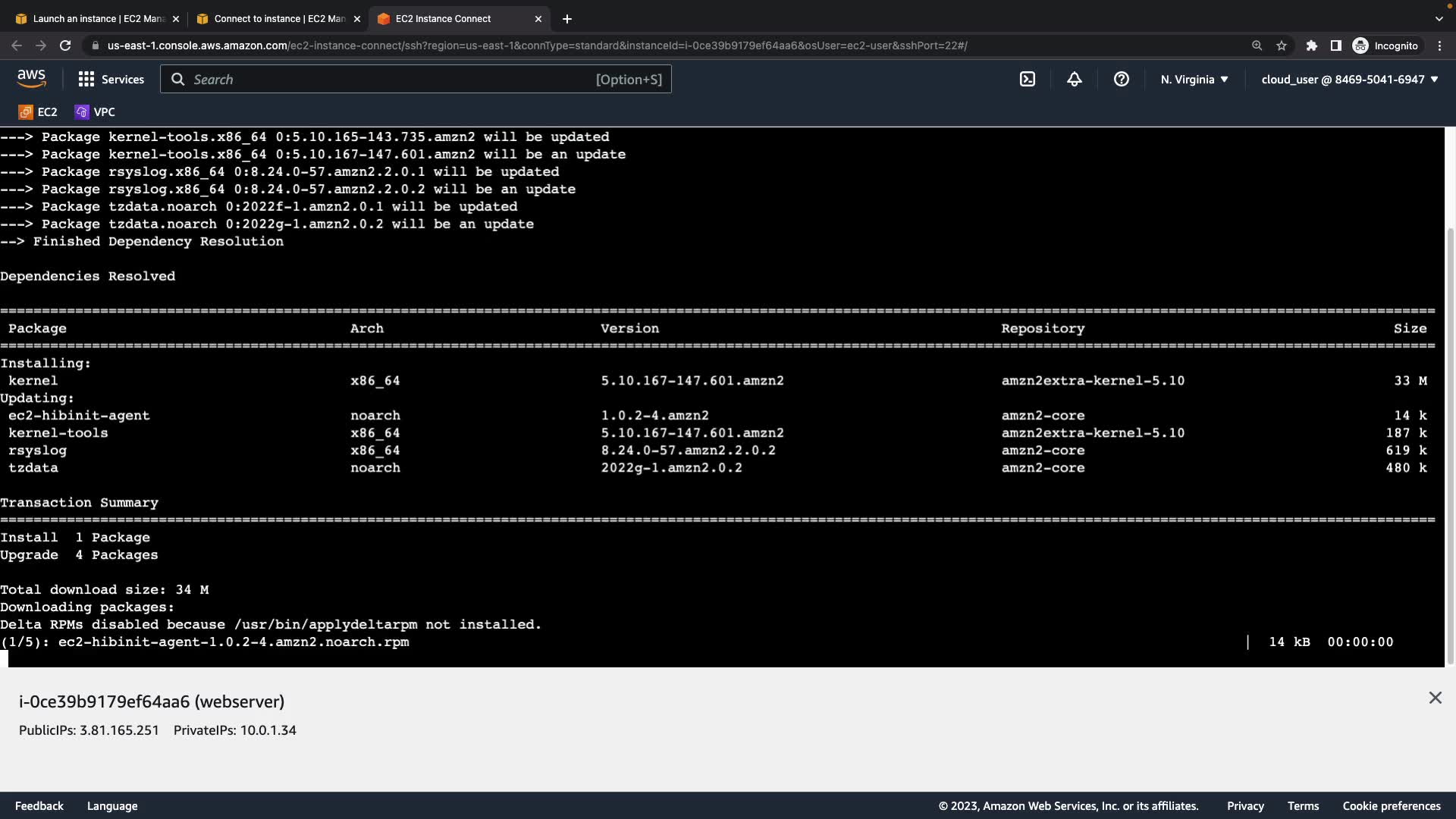Screen dimensions: 1456x819
Task: Expand the N. Virginia region dropdown
Action: point(1194,79)
